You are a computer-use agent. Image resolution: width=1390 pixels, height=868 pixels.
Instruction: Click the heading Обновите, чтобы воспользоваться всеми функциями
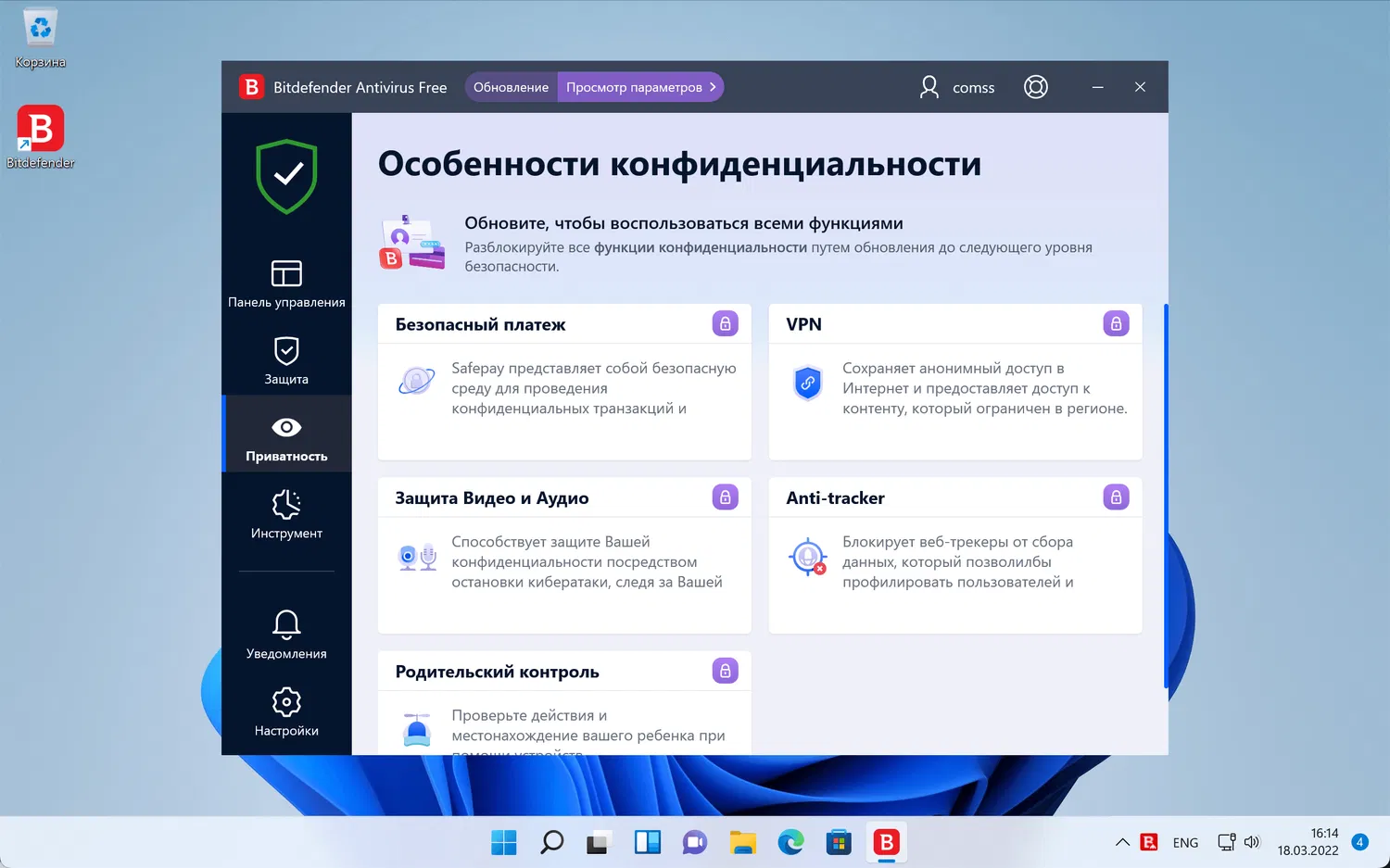pyautogui.click(x=684, y=223)
